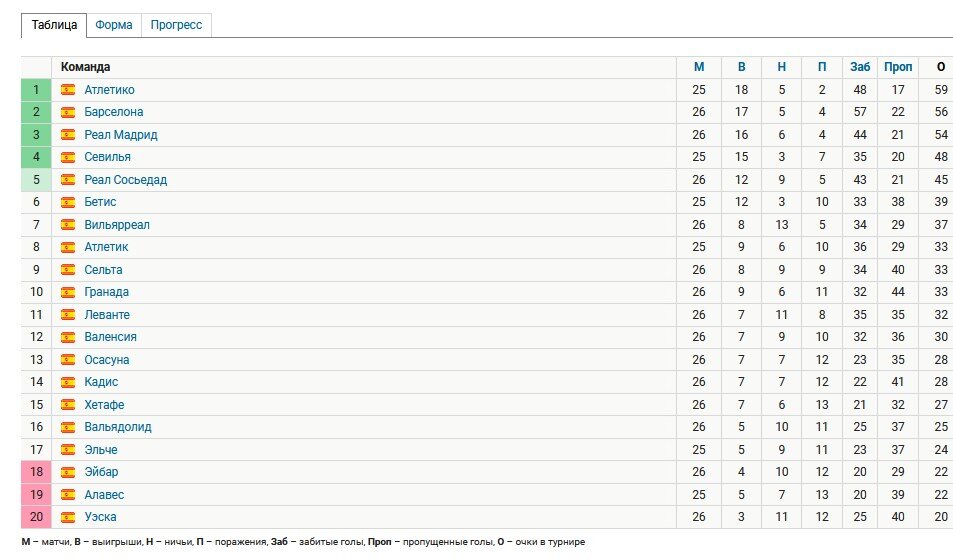Screen dimensions: 953x559
Task: Sort by the В wins column header
Action: coord(741,67)
